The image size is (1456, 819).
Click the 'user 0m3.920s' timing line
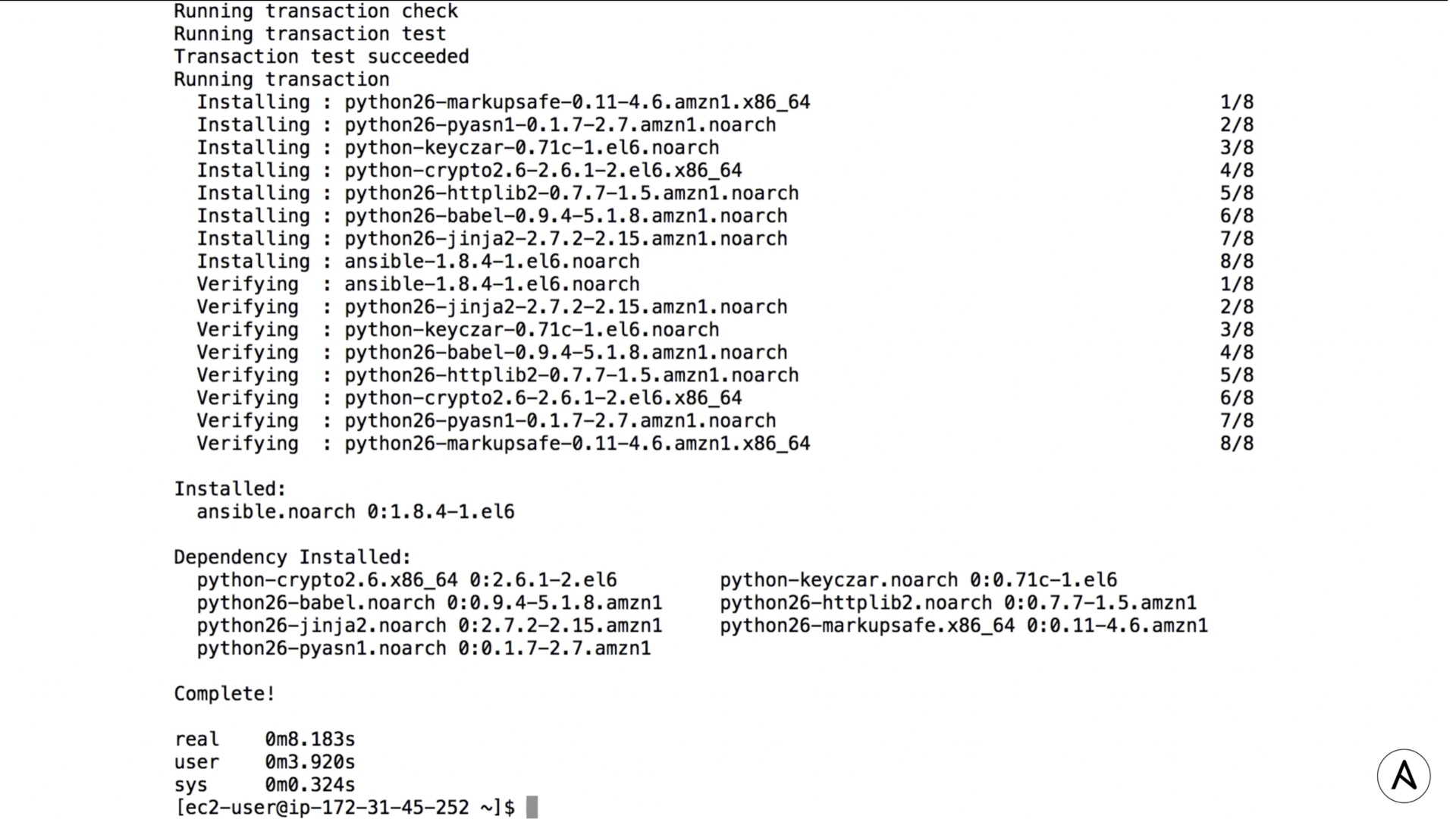265,762
